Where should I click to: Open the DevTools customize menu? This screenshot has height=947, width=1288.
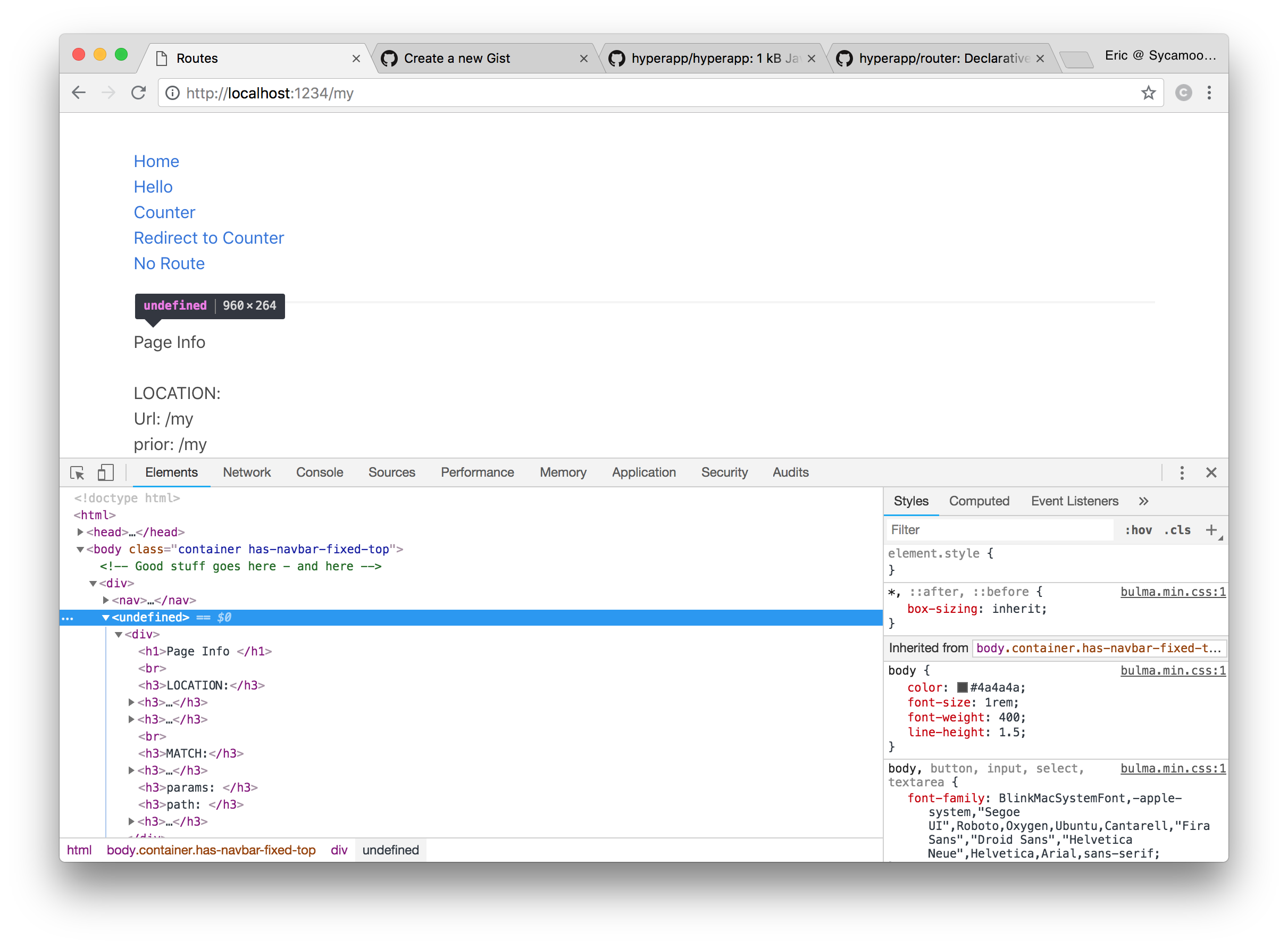click(x=1182, y=473)
